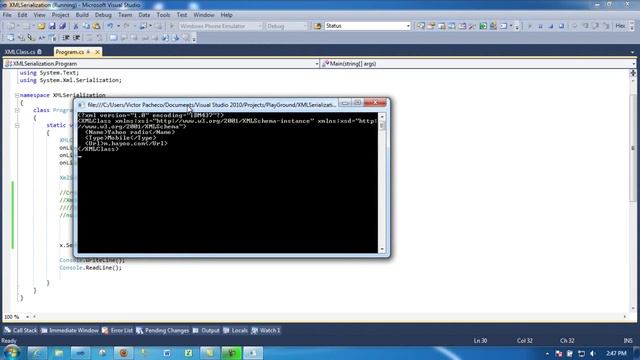Collapse the class Program code block
This screenshot has height=360, width=640.
pyautogui.click(x=17, y=110)
